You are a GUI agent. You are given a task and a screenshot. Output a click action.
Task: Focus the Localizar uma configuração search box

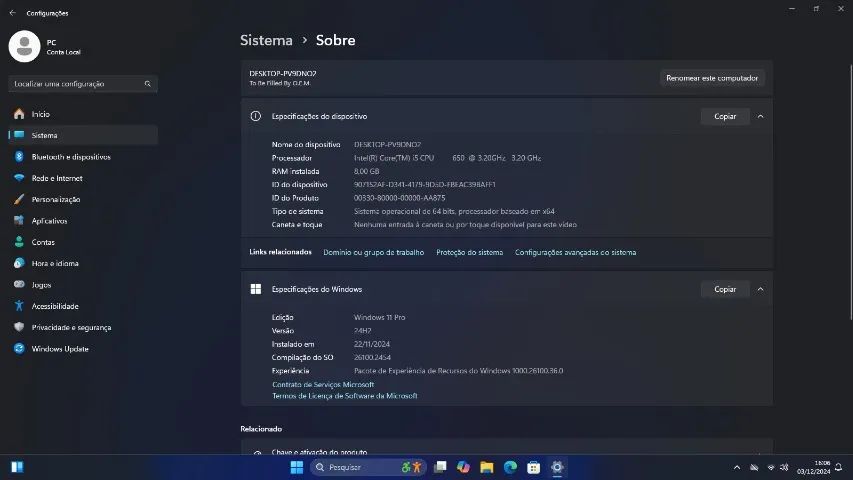tap(83, 84)
